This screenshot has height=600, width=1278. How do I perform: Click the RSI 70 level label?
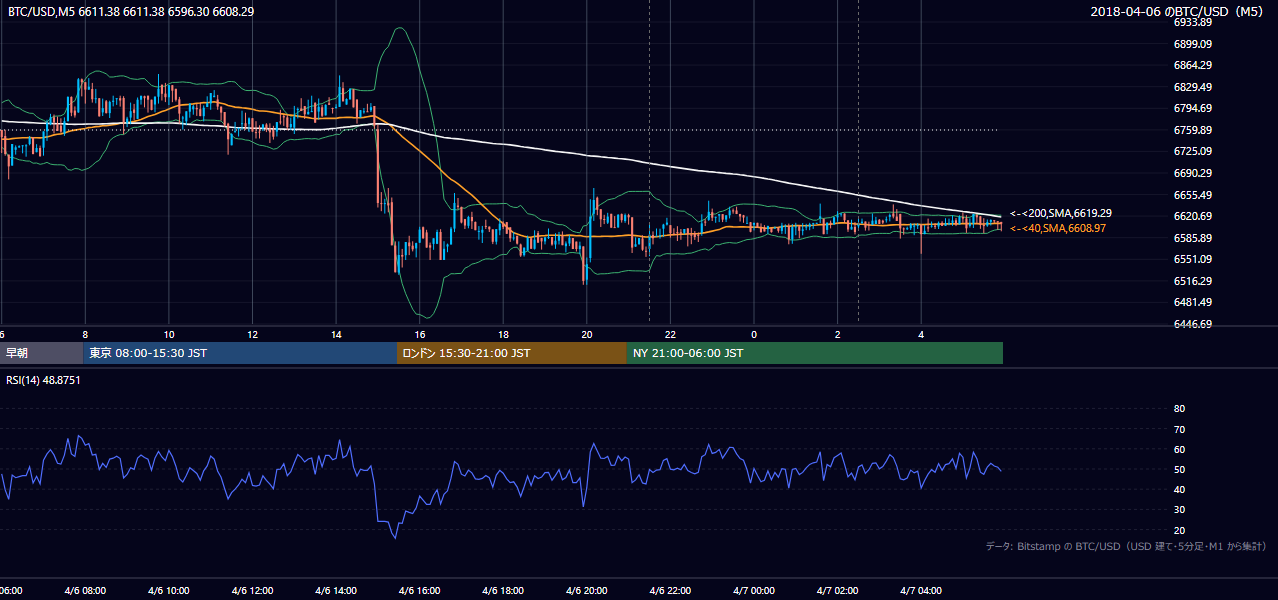tap(1179, 429)
